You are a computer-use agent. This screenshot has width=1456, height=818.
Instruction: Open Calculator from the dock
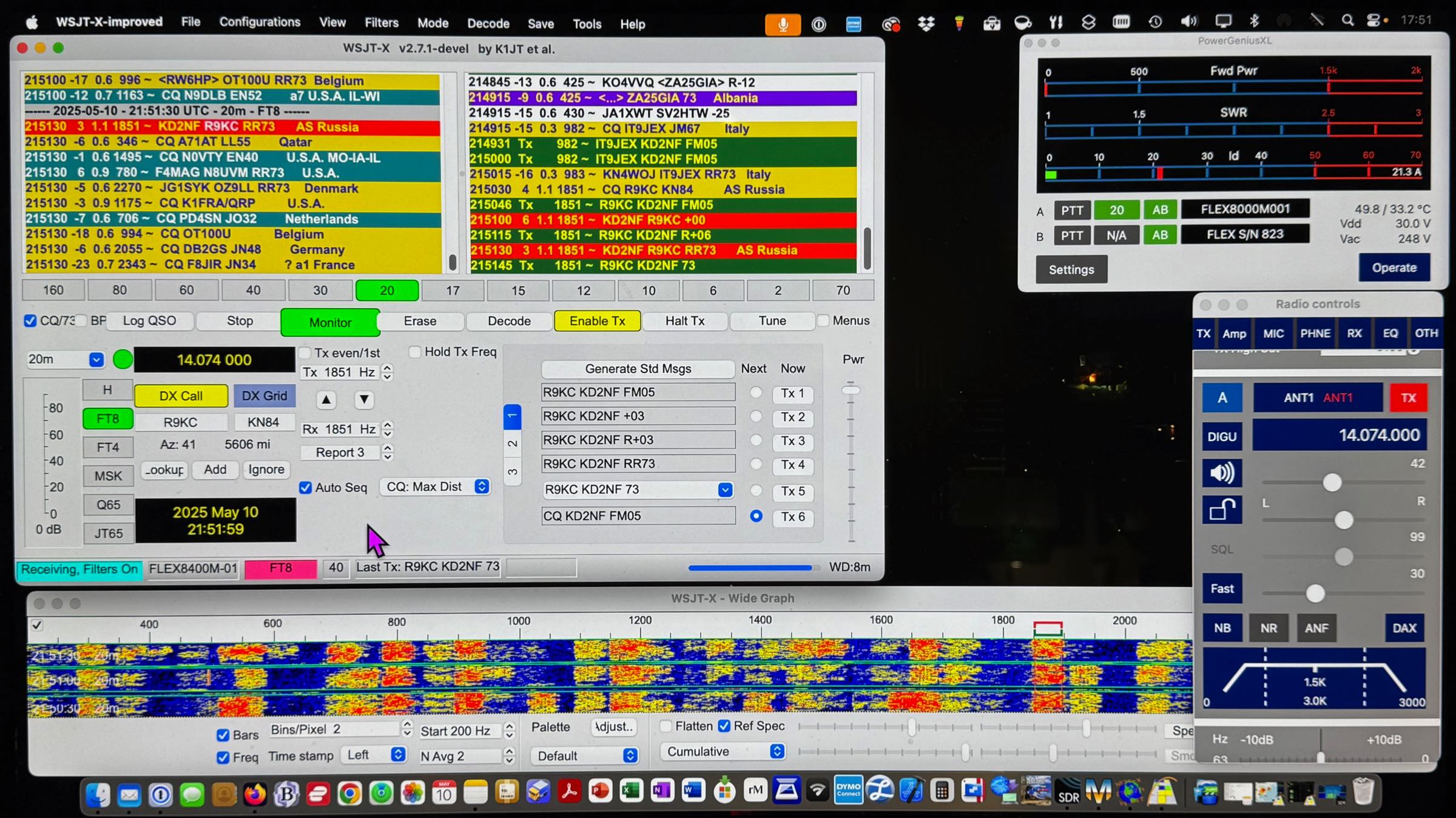pos(942,791)
